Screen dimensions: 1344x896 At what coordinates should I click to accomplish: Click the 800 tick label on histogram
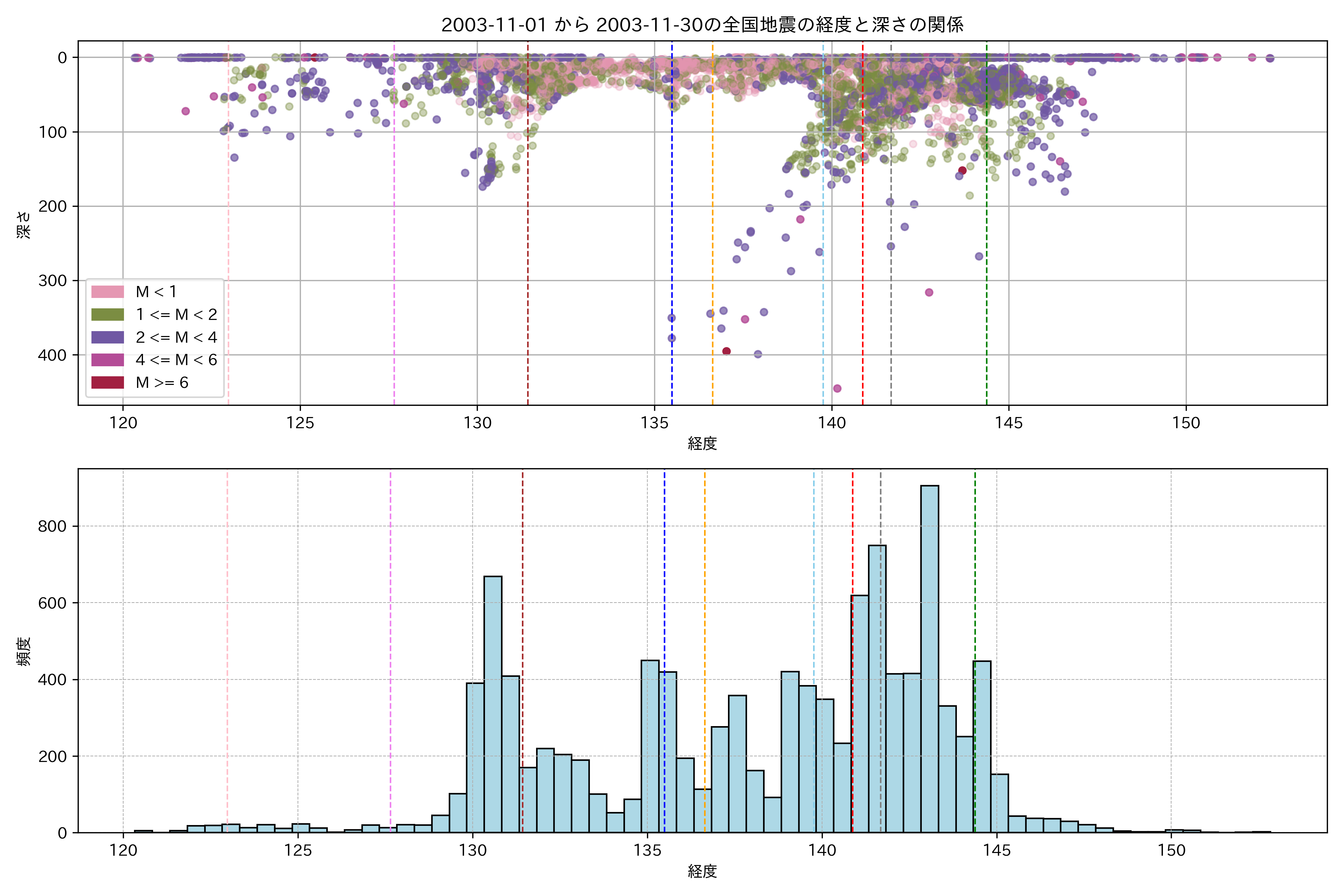(52, 526)
